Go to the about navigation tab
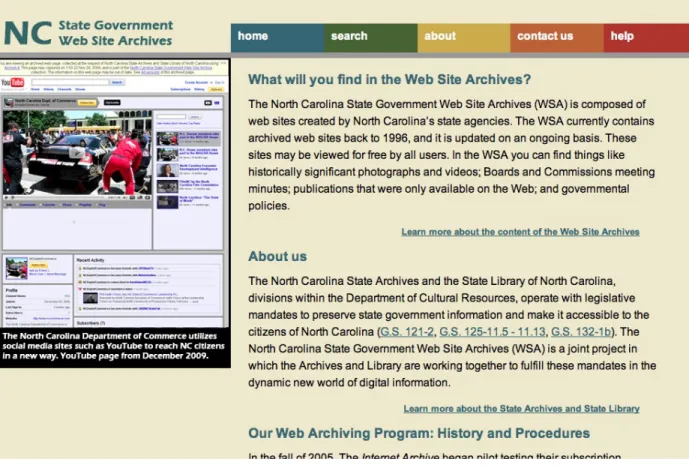689x471 pixels. [x=464, y=38]
